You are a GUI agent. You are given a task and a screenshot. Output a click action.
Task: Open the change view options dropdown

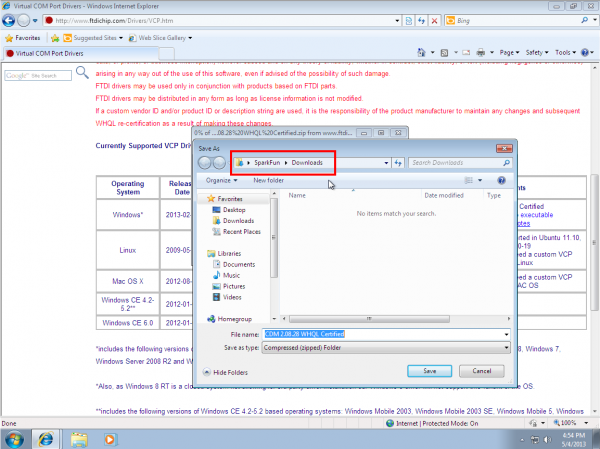[x=480, y=180]
